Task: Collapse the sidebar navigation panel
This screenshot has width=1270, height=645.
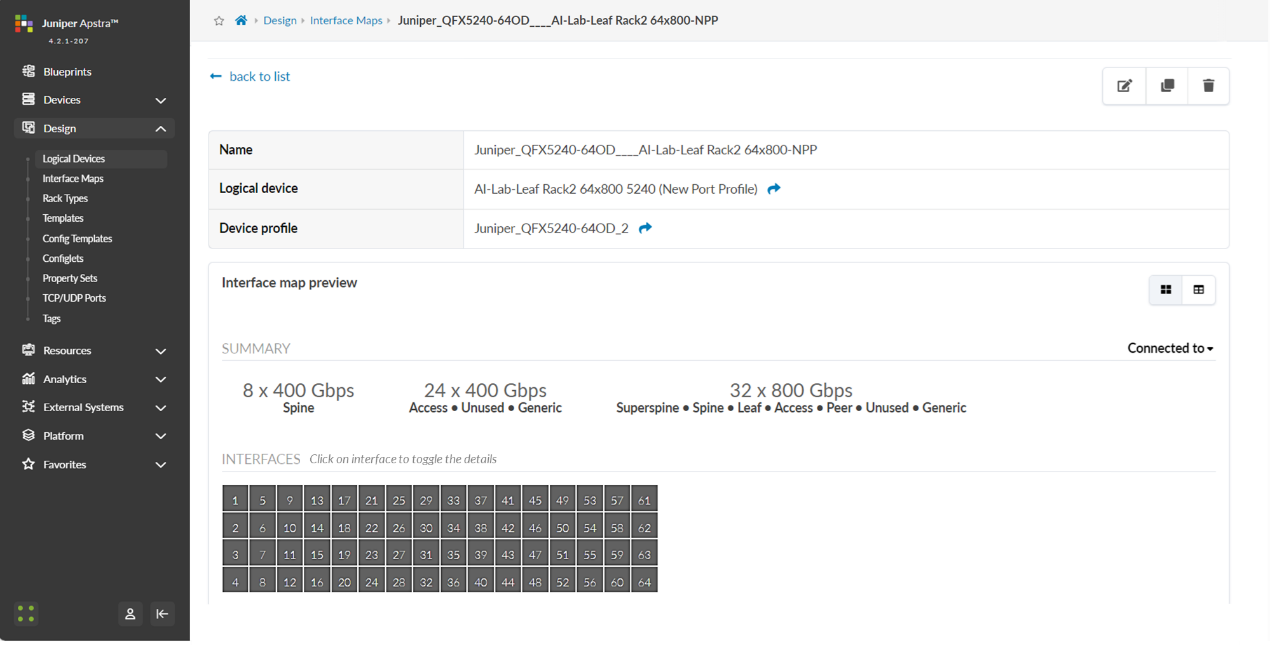Action: 163,614
